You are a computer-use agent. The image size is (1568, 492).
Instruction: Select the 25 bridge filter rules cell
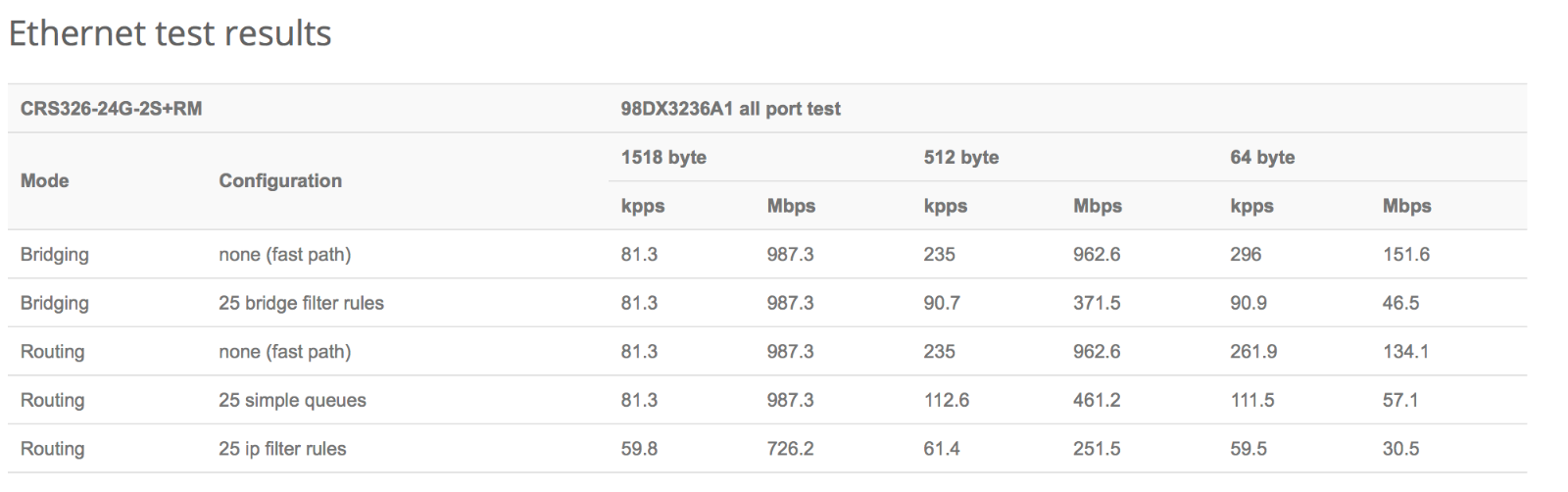tap(301, 303)
